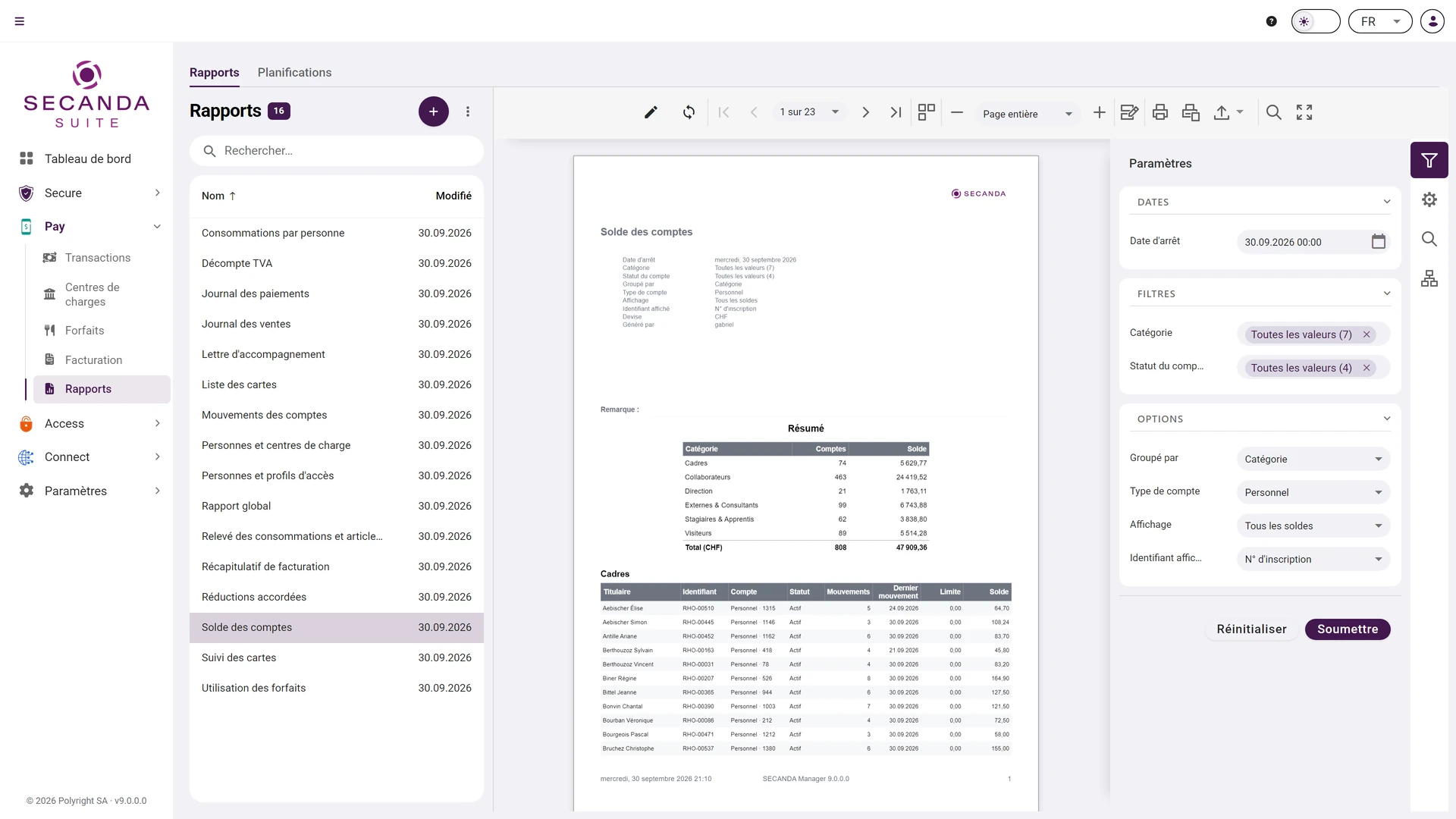Jump to last page of report

896,112
